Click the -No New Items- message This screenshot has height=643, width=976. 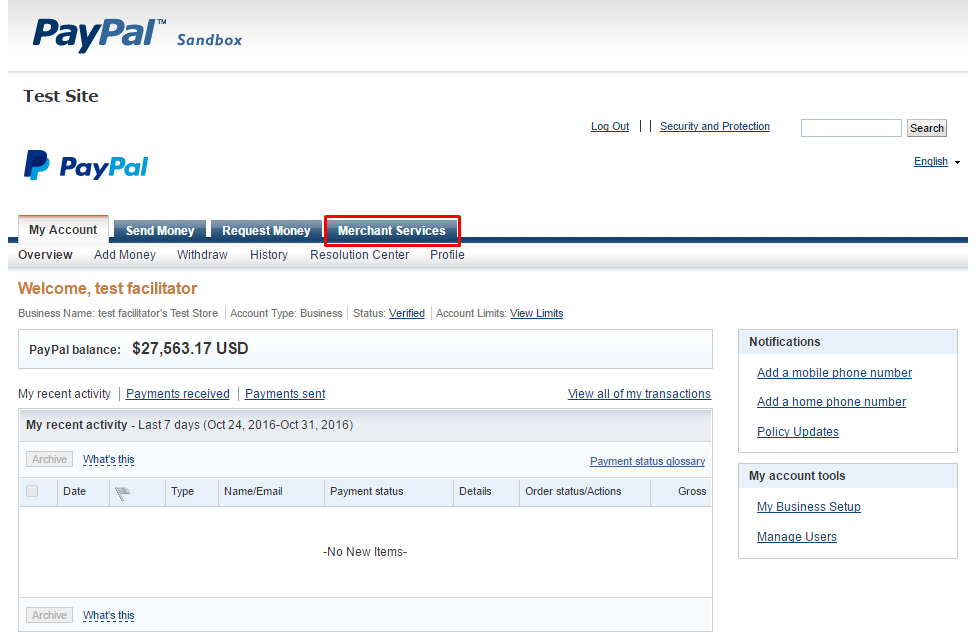coord(365,551)
